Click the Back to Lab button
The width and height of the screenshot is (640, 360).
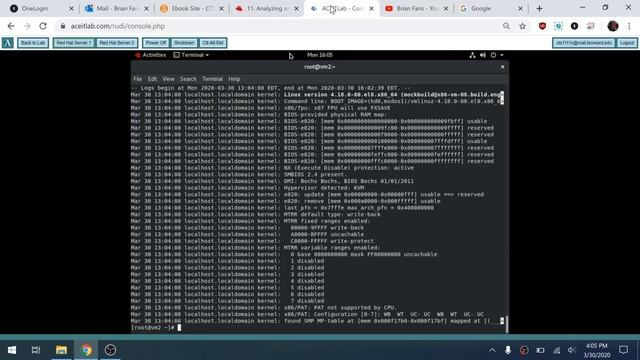(33, 43)
